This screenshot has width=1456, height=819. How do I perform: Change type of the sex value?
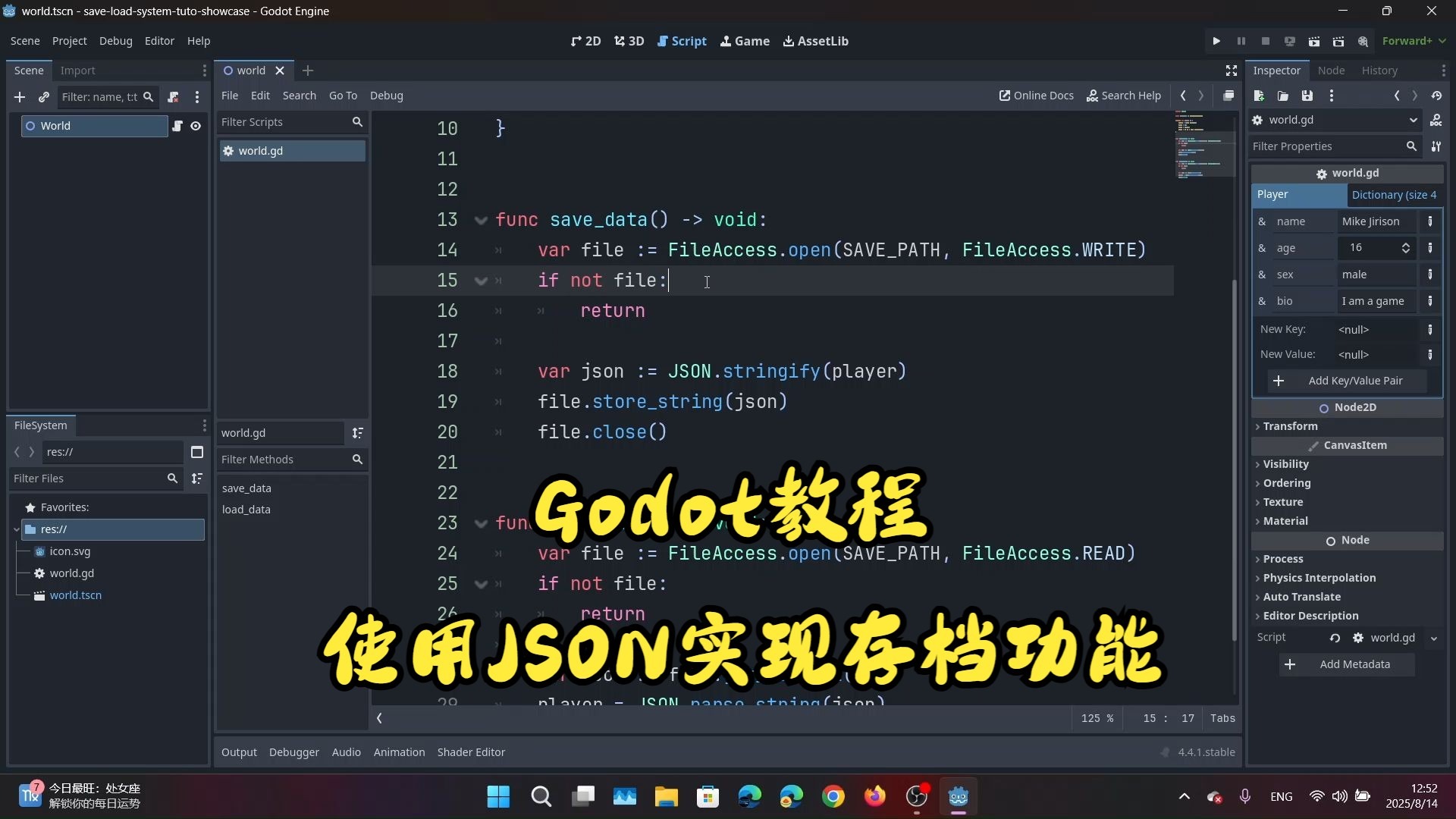1430,275
